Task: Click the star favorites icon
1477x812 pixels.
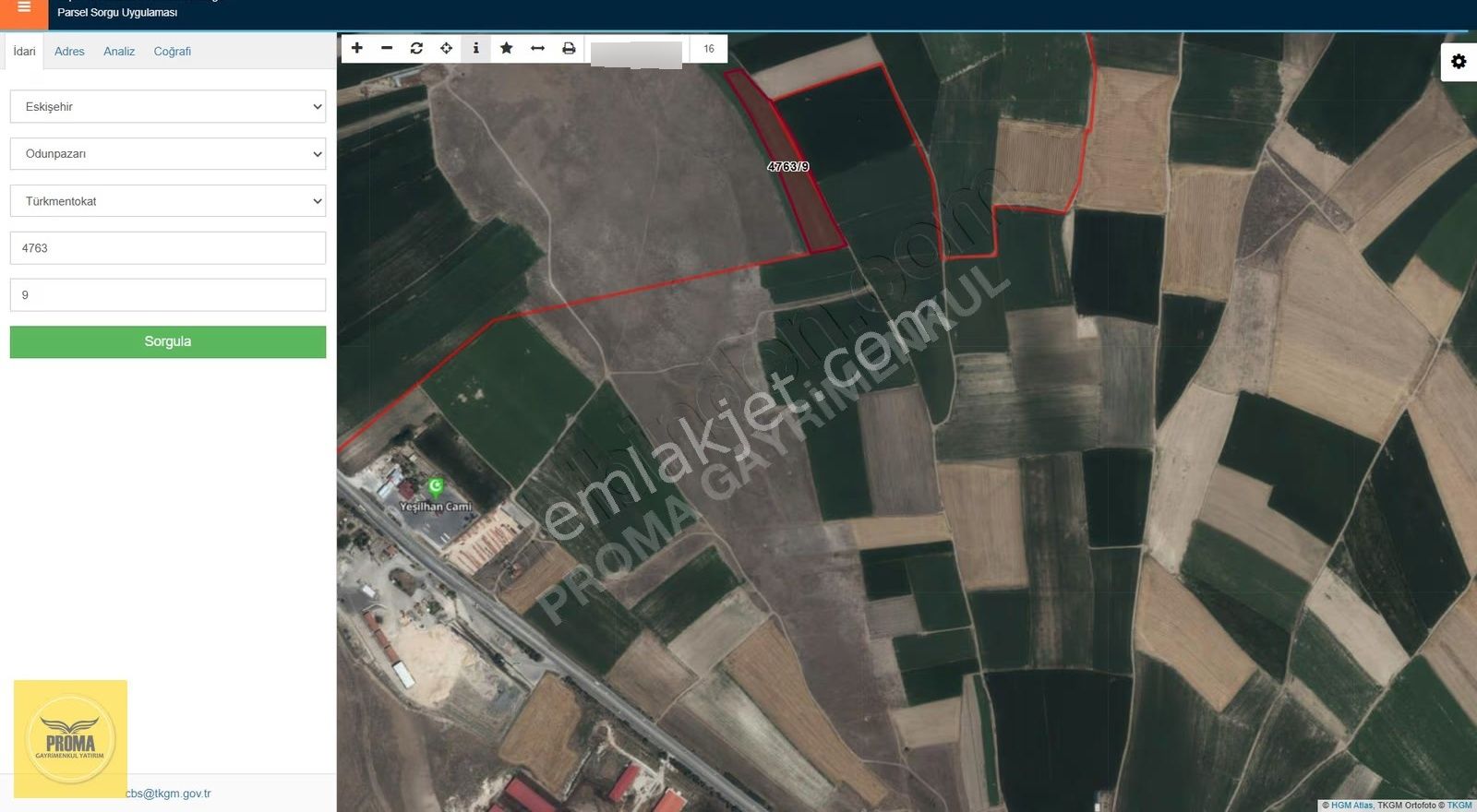Action: 506,48
